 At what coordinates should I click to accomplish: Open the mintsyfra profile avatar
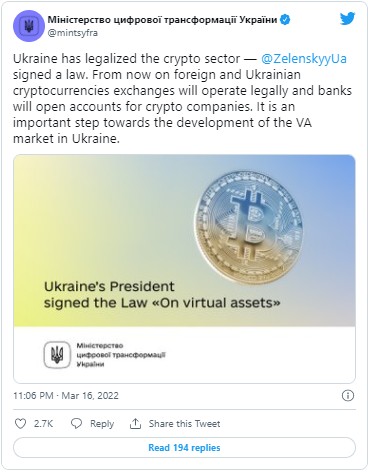point(29,26)
